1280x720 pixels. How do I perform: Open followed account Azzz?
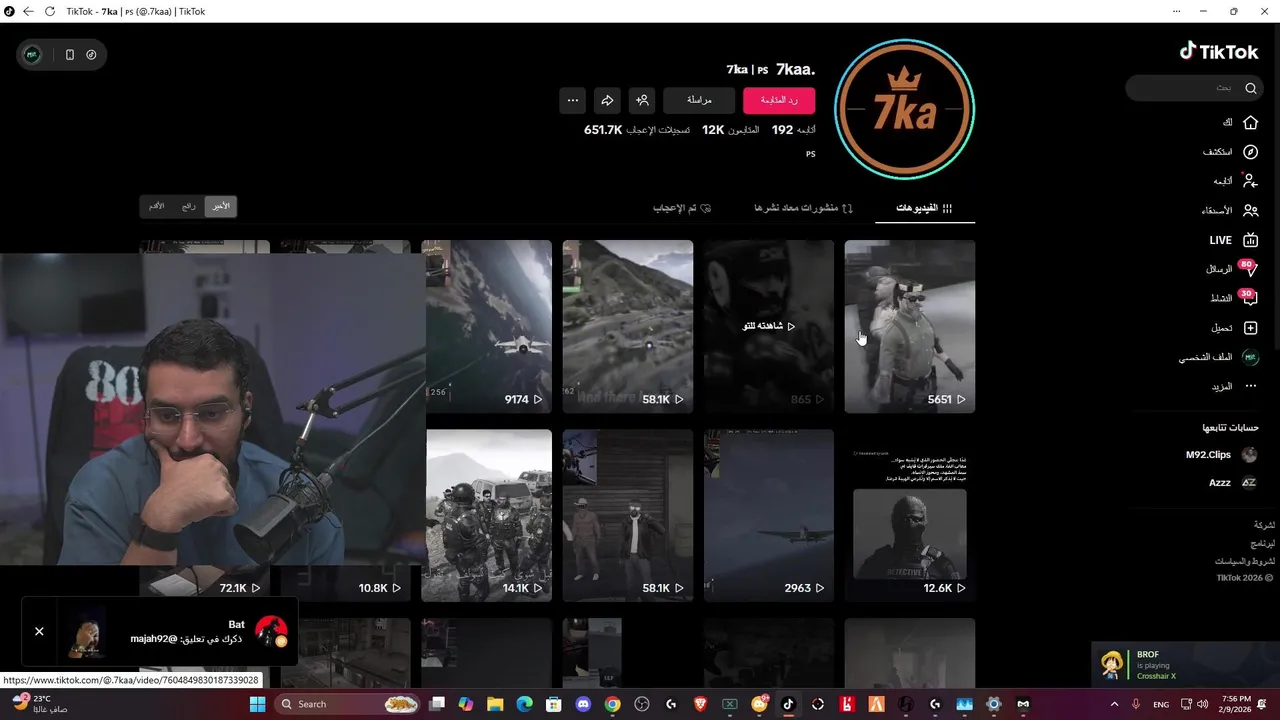(x=1232, y=482)
